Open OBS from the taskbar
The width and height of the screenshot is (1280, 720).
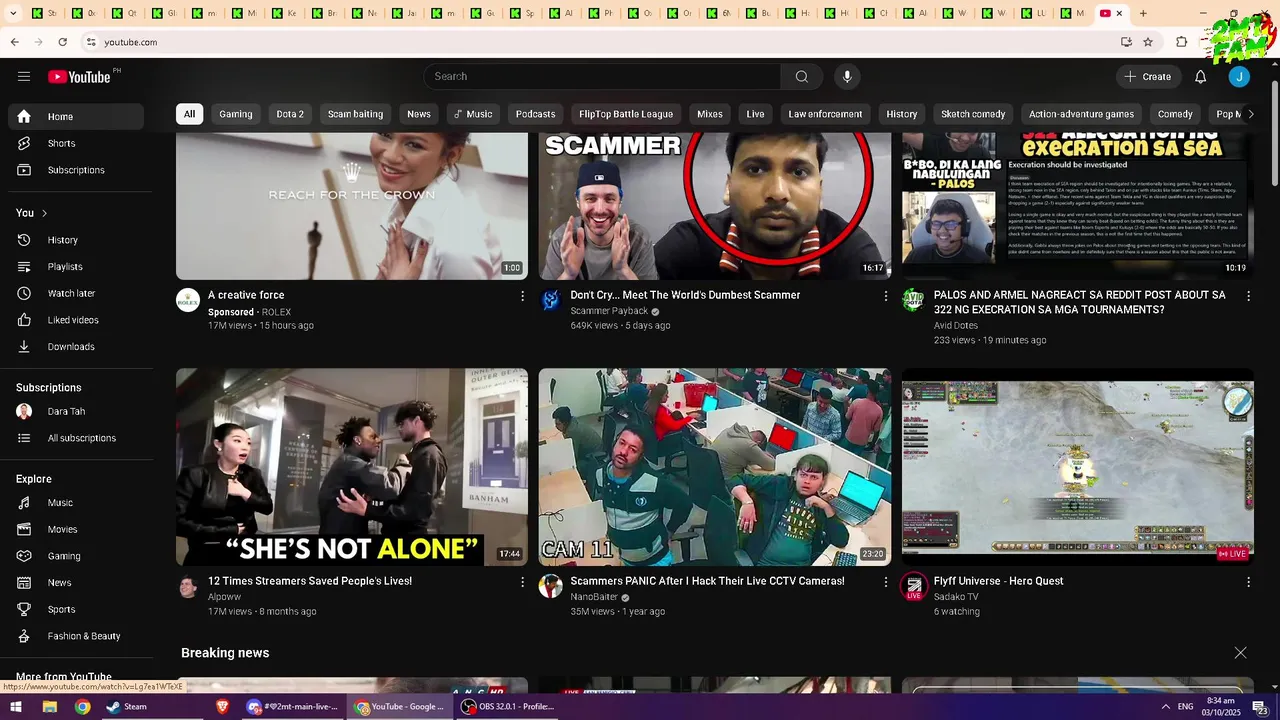click(x=508, y=707)
